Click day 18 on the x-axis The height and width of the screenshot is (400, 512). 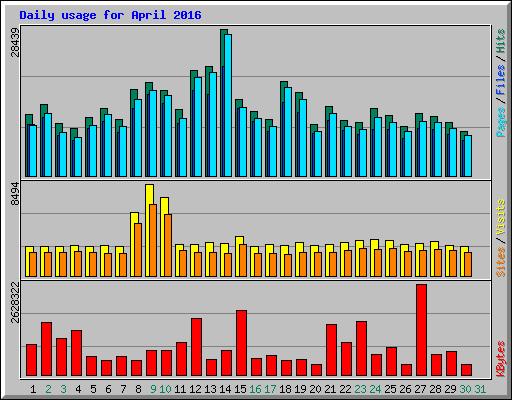pos(285,389)
